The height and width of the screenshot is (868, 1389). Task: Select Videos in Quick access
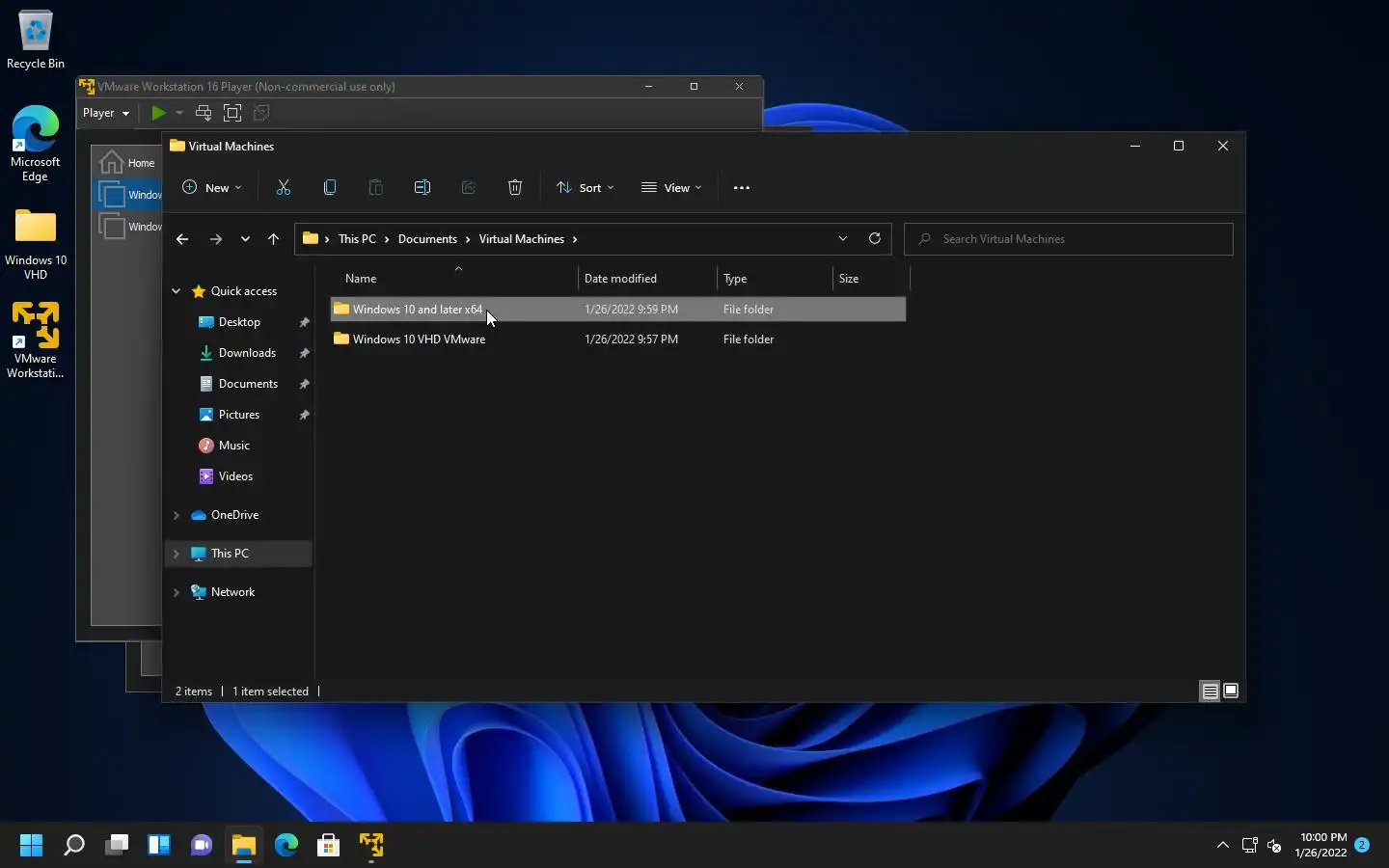[235, 476]
